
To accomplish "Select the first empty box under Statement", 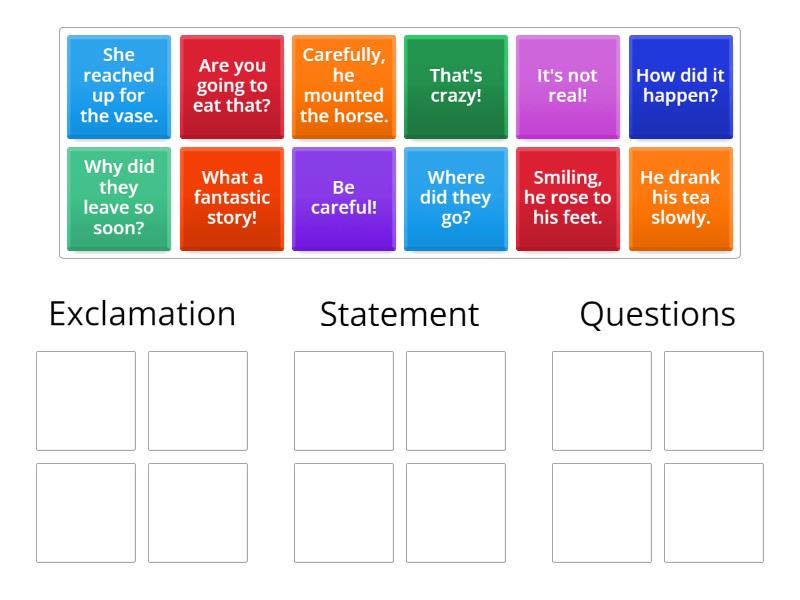I will (x=344, y=399).
